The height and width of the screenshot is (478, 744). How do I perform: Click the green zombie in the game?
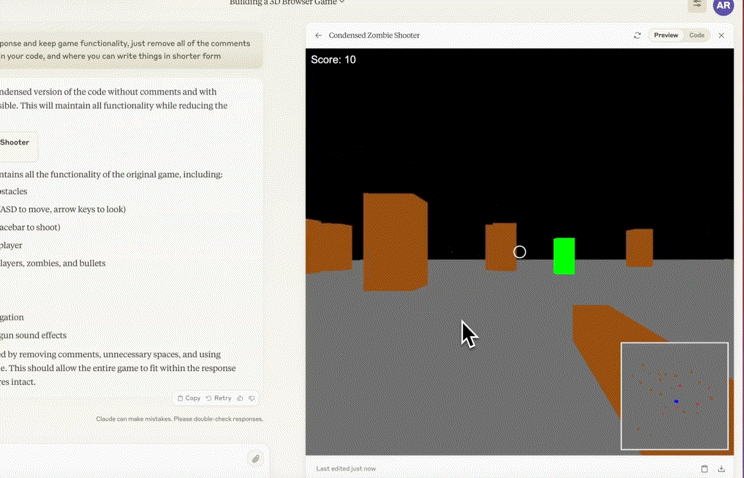pos(564,255)
